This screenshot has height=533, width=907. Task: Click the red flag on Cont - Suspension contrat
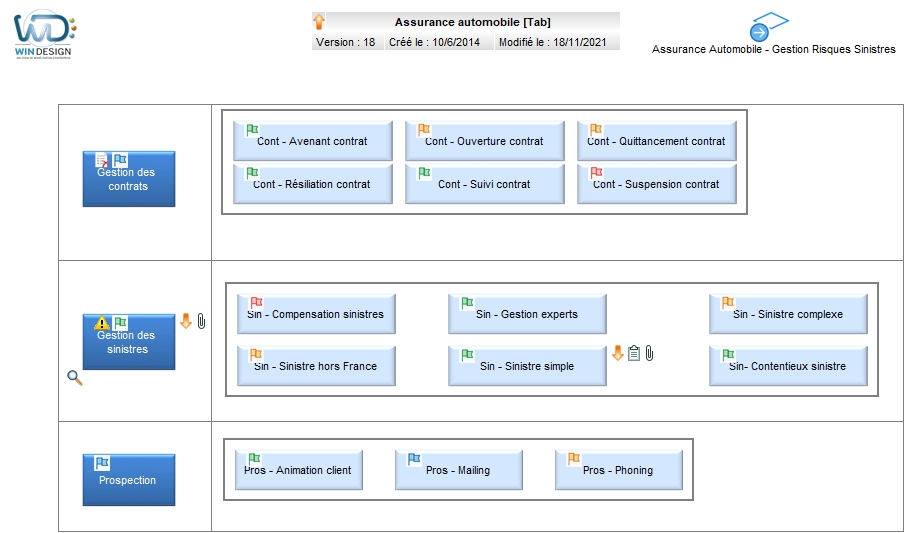point(596,172)
